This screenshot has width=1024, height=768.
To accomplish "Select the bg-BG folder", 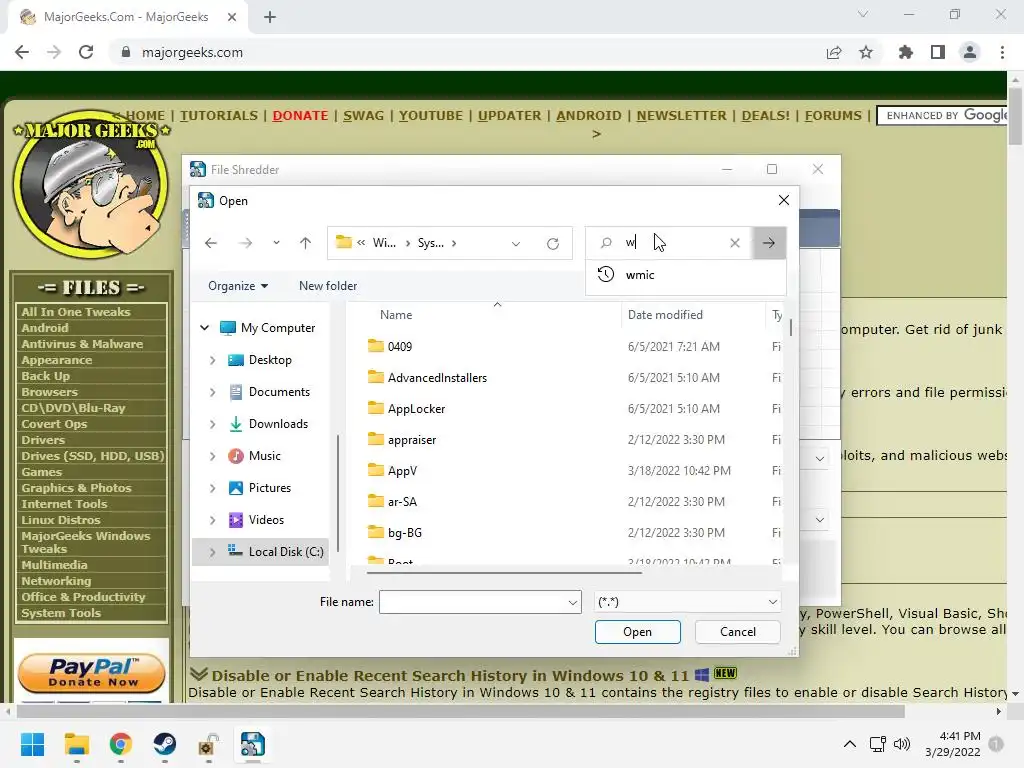I will pyautogui.click(x=394, y=533).
